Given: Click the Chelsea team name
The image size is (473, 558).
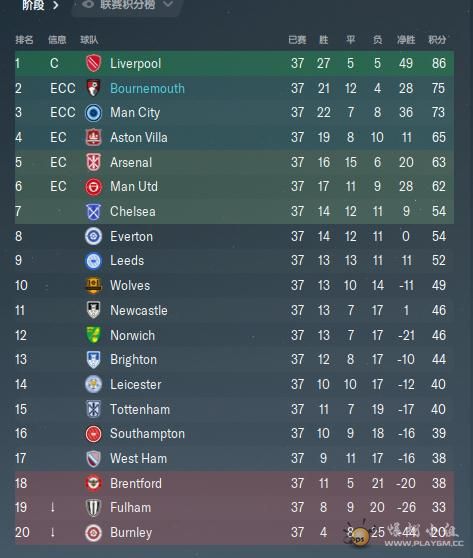Looking at the screenshot, I should (133, 211).
